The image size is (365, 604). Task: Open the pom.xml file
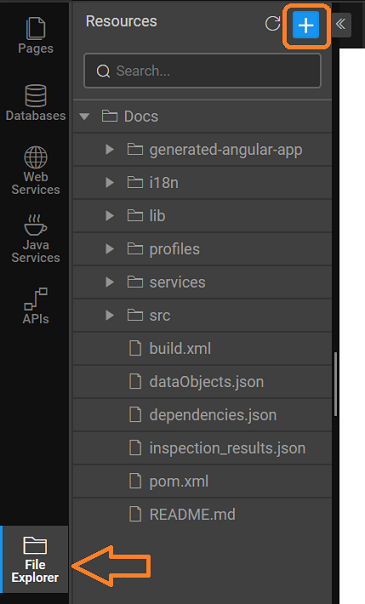(x=202, y=481)
